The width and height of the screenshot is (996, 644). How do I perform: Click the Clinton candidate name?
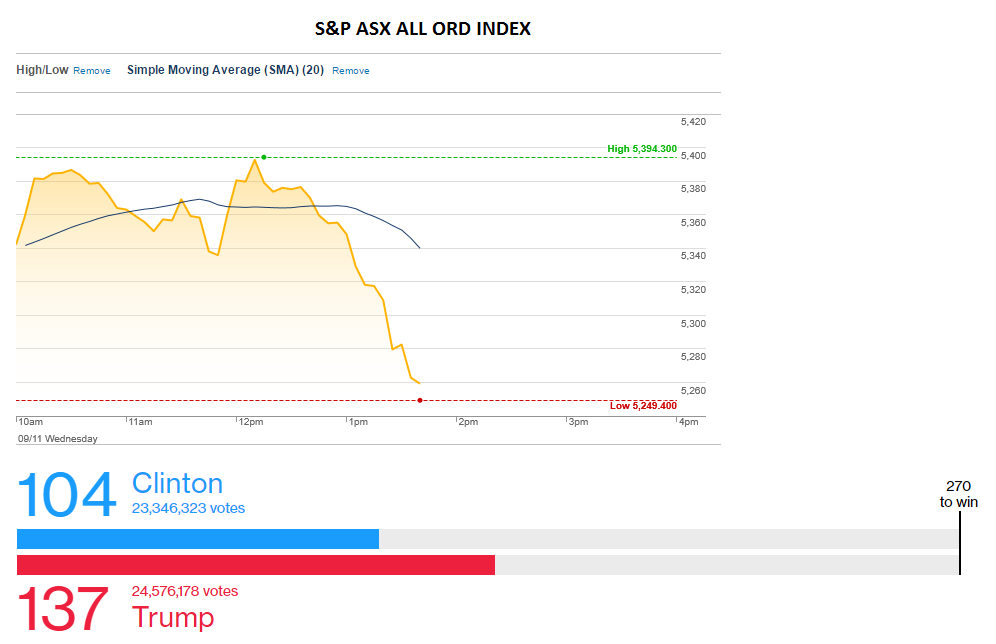point(177,483)
